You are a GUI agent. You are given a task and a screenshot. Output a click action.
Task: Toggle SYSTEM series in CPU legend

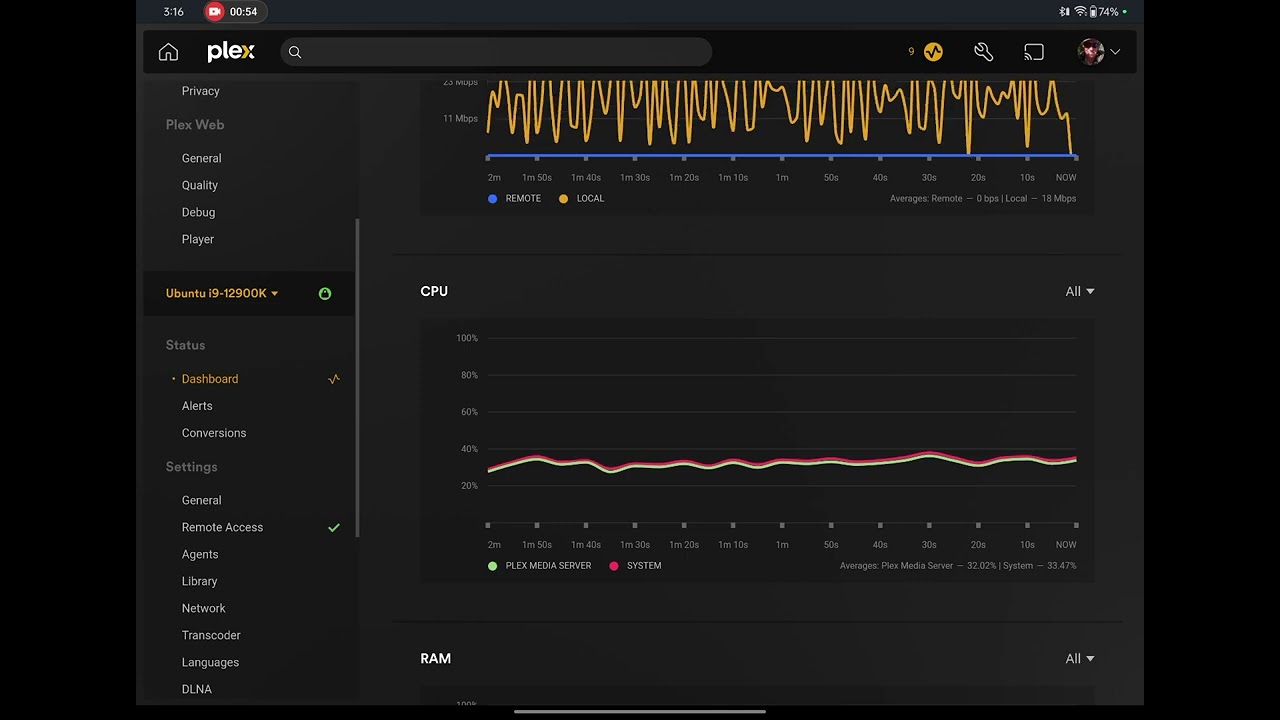click(x=635, y=566)
